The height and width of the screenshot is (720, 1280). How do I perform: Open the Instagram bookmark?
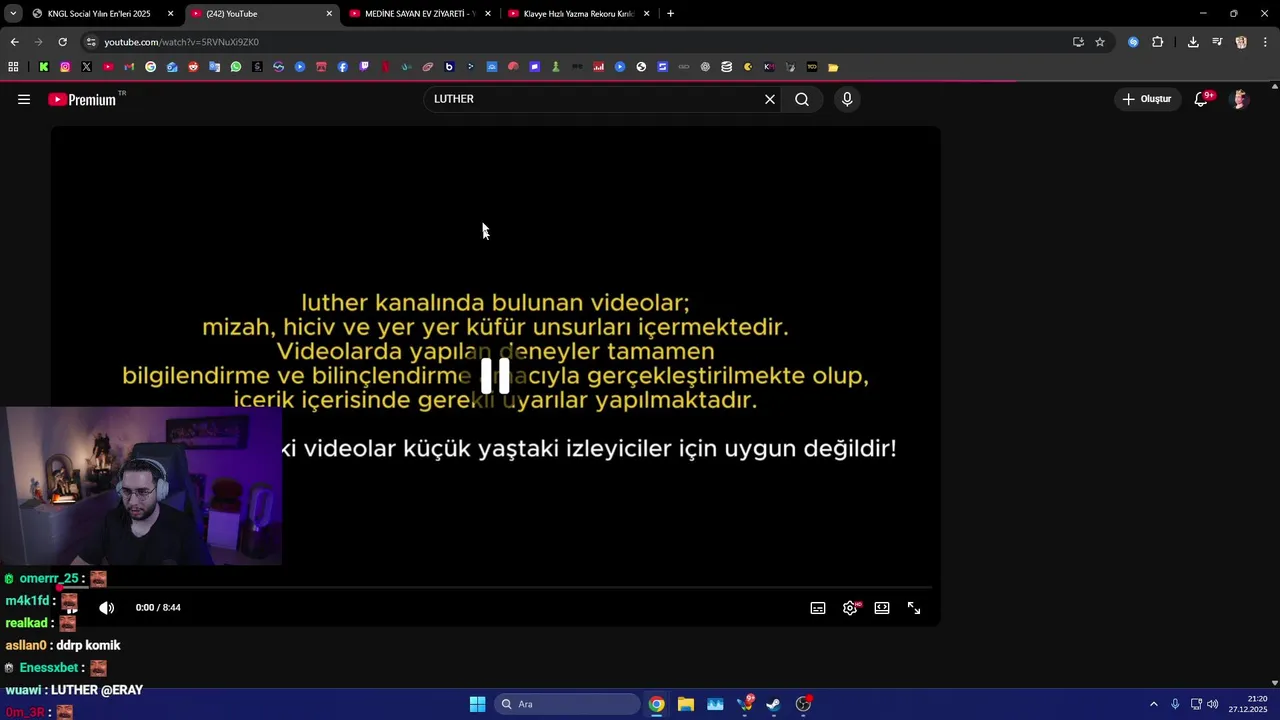point(65,67)
